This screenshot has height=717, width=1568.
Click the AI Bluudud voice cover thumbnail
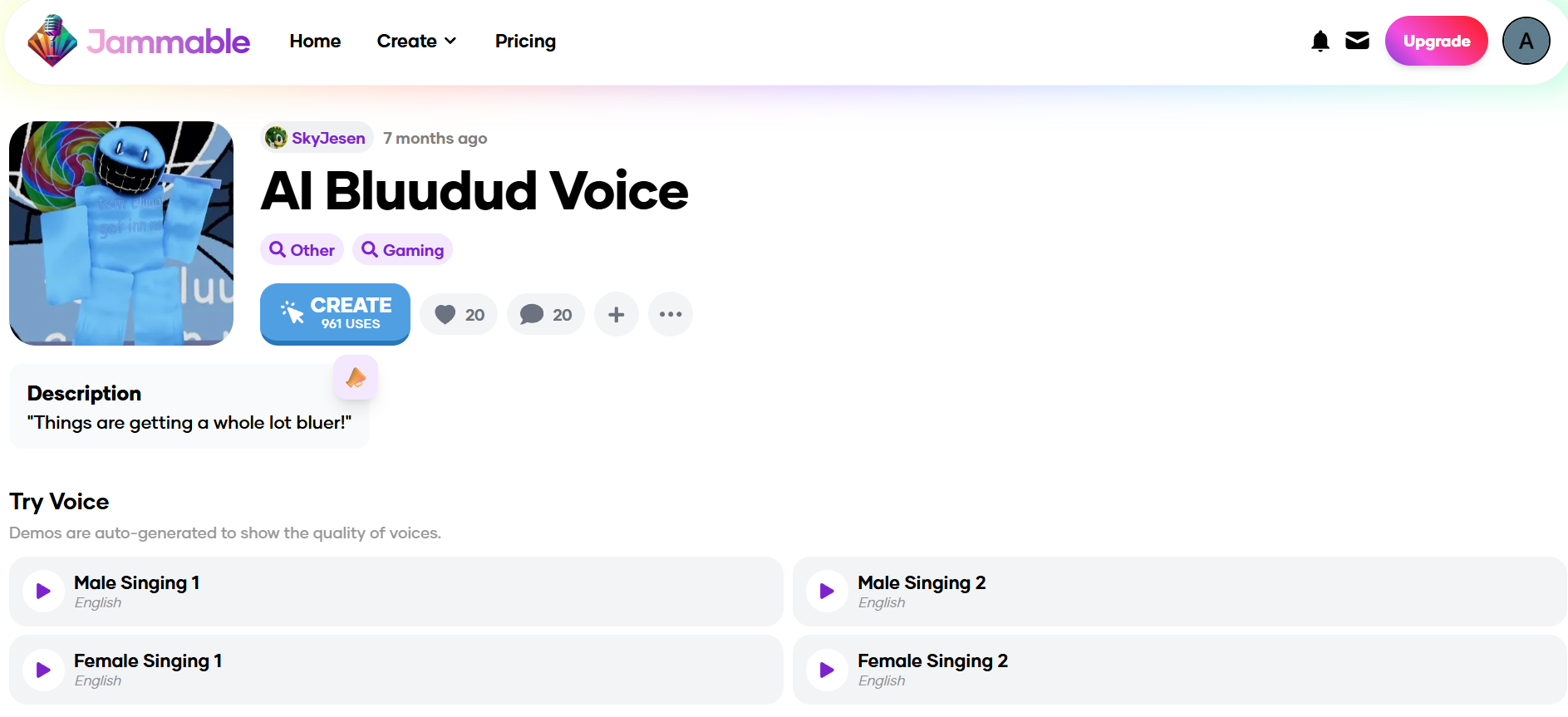coord(120,233)
